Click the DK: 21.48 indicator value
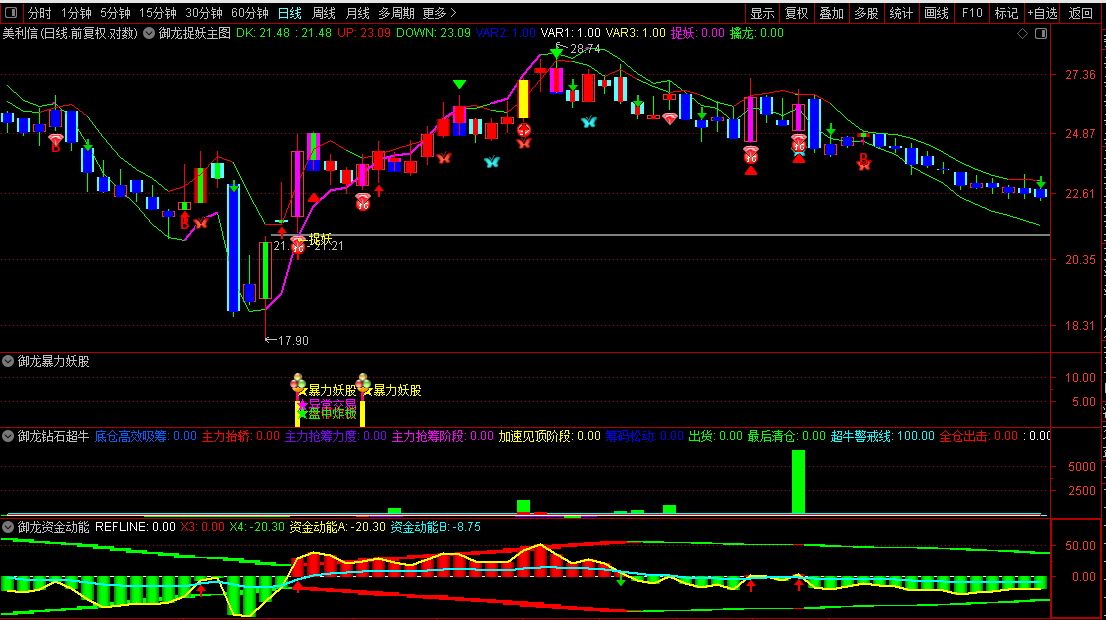 (262, 33)
